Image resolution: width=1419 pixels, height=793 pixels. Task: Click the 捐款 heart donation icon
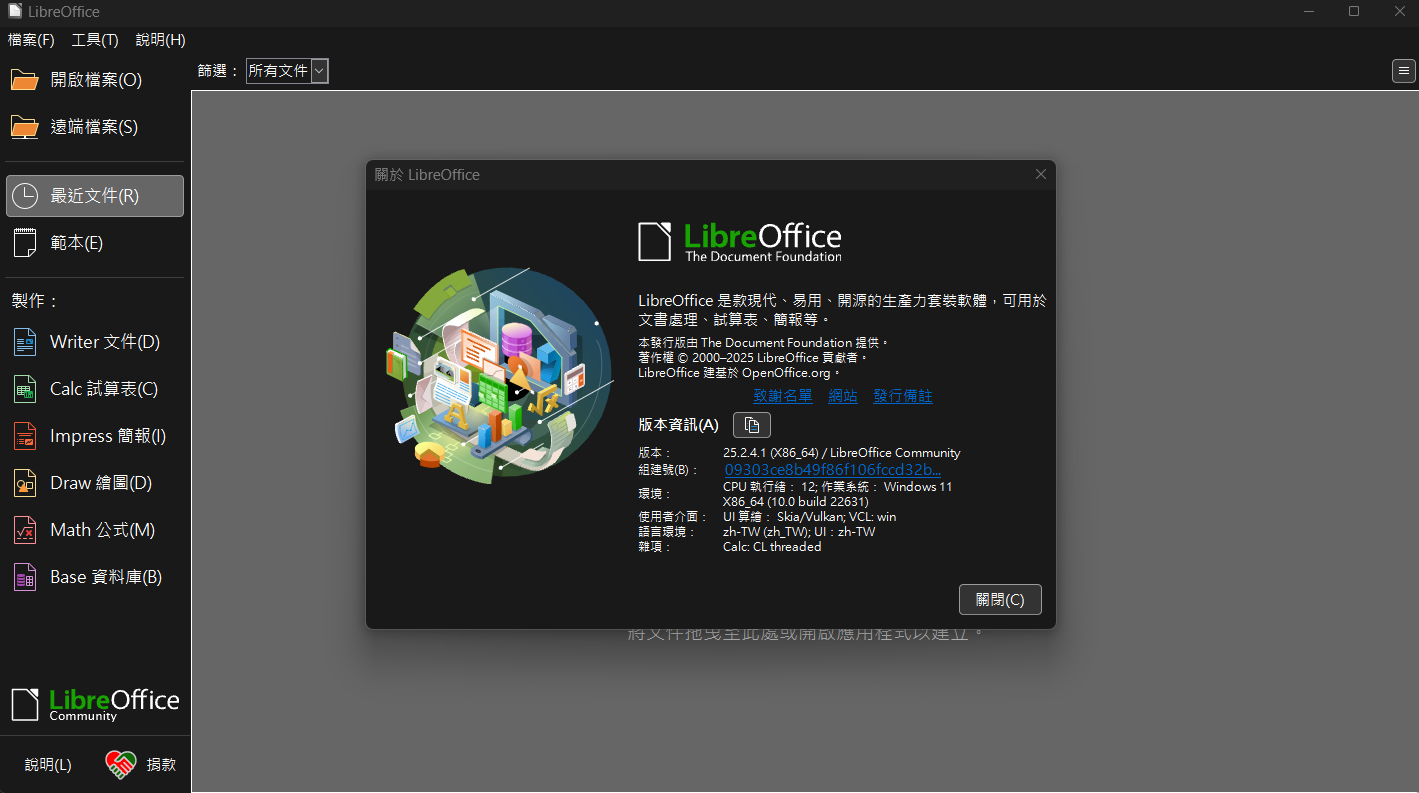pos(120,765)
